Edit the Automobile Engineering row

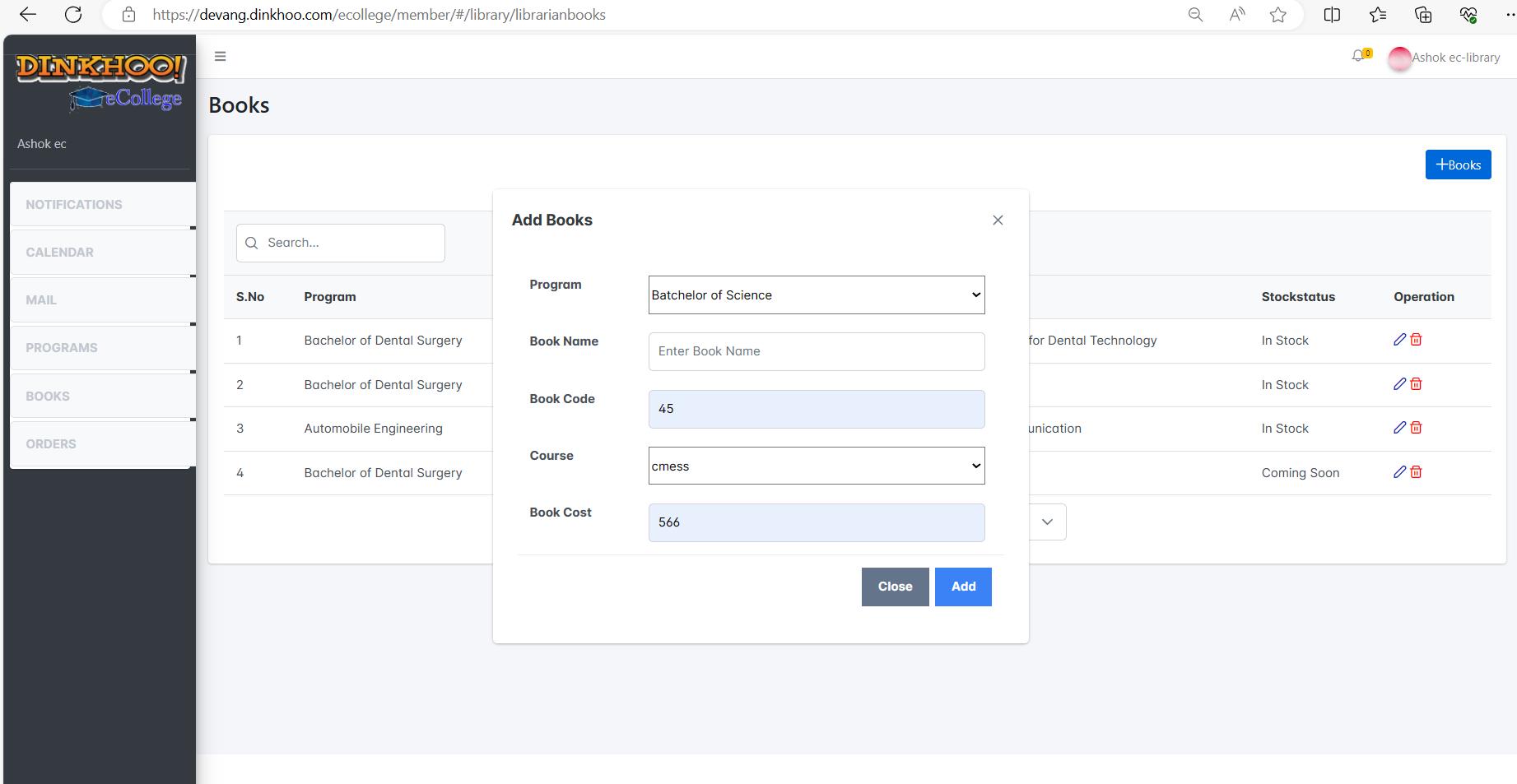coord(1399,428)
